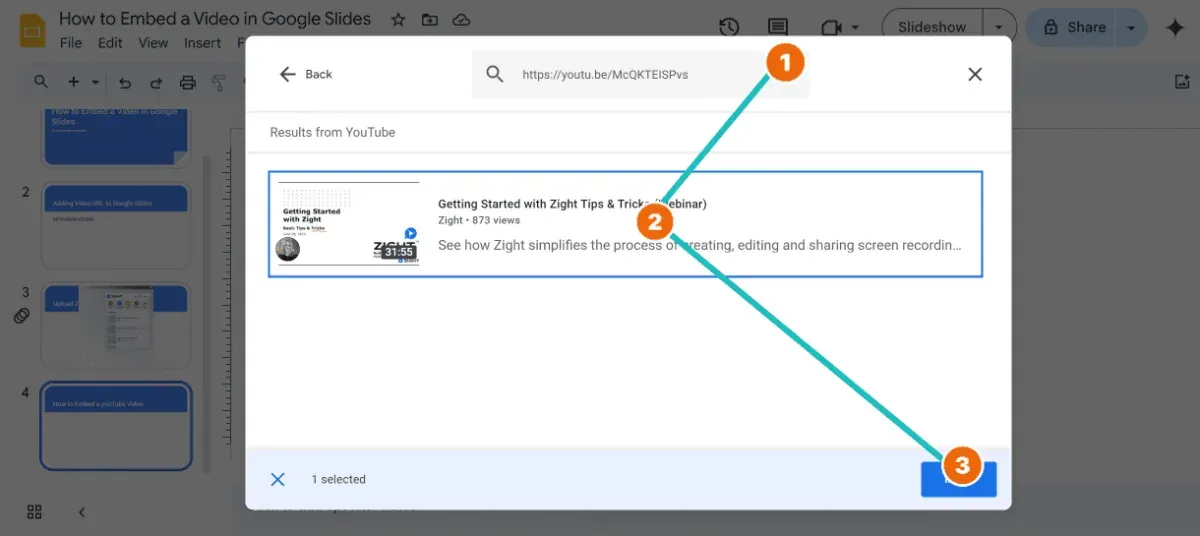Click the move to folder icon
Image resolution: width=1200 pixels, height=536 pixels.
(430, 20)
